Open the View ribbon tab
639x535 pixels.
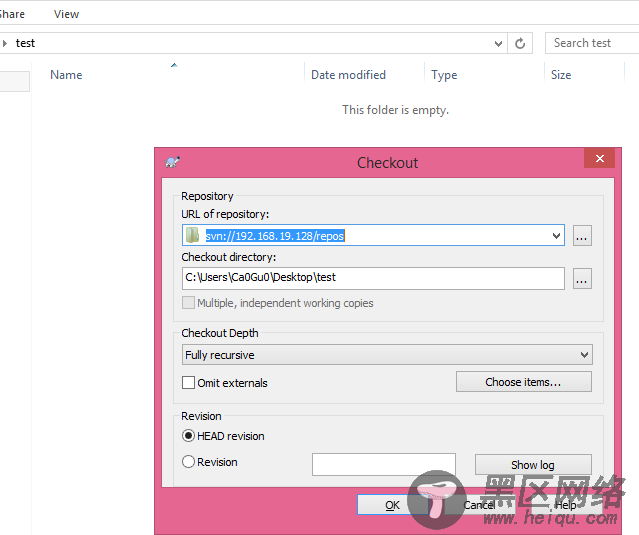(x=66, y=14)
